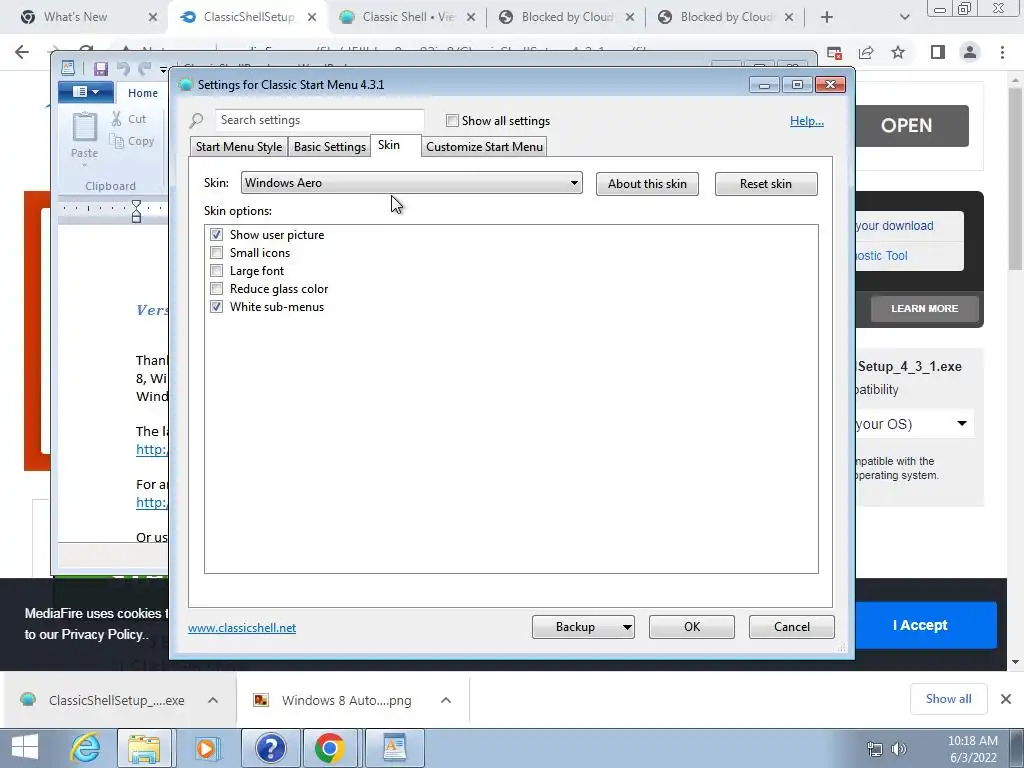Click the browser page vertical scrollbar
This screenshot has width=1024, height=768.
point(1016,180)
